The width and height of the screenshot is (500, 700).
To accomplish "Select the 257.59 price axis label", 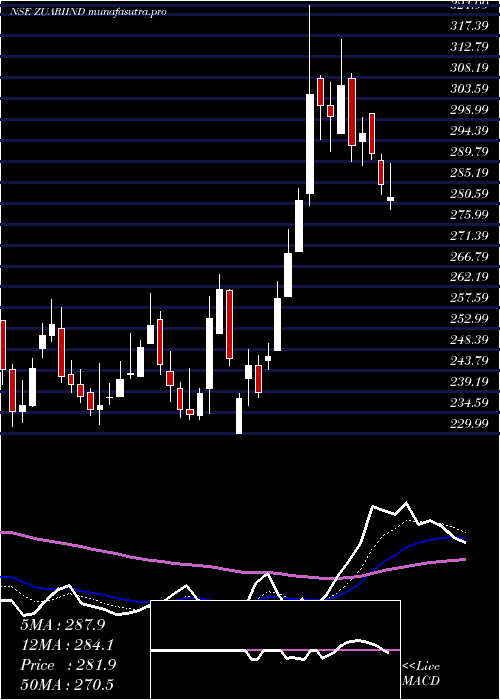I will coord(469,298).
